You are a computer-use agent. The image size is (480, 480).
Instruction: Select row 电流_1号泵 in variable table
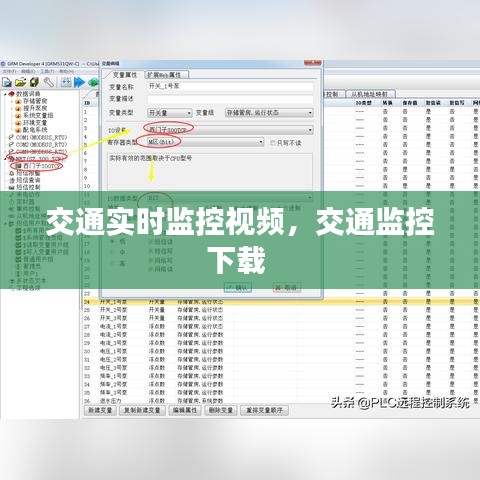coord(280,327)
